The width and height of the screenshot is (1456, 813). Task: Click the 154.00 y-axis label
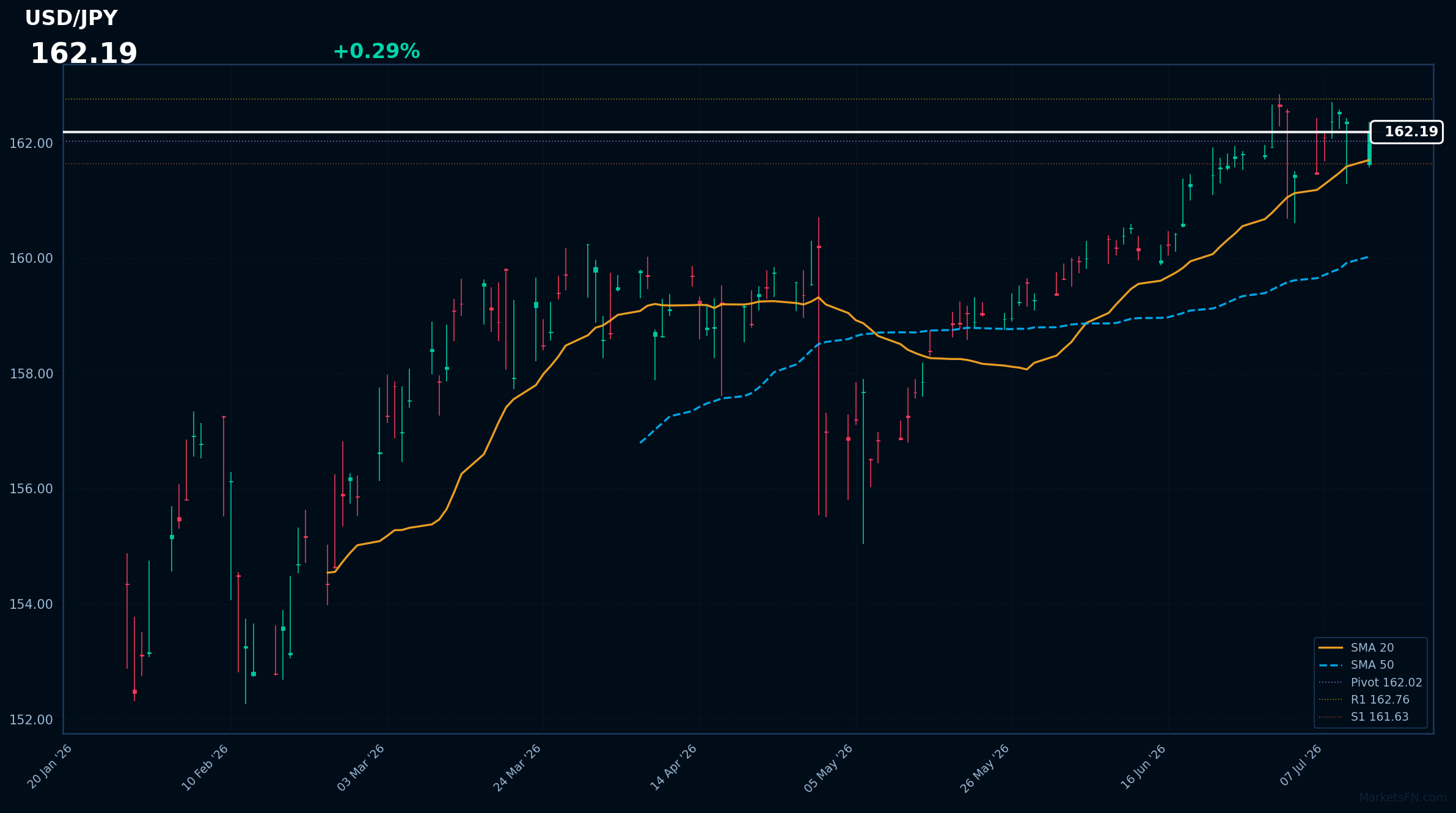point(31,605)
